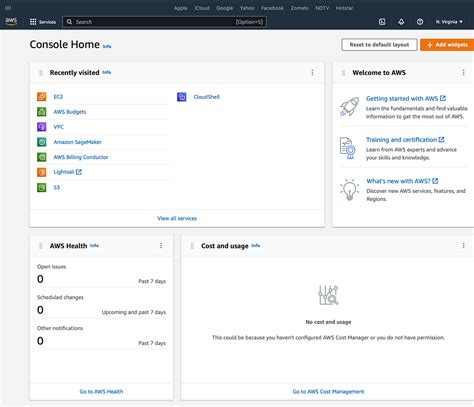Open the Apple bookmark
This screenshot has width=474, height=407.
click(181, 8)
